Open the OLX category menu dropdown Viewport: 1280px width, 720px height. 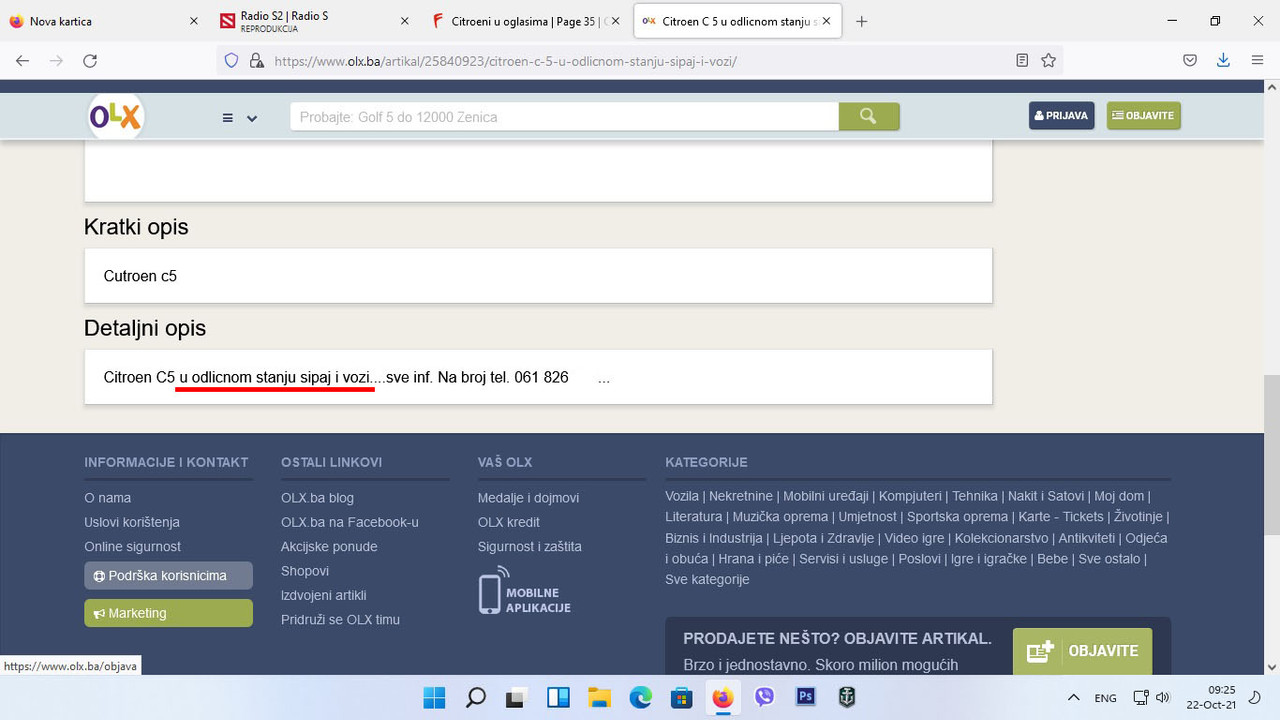click(239, 118)
